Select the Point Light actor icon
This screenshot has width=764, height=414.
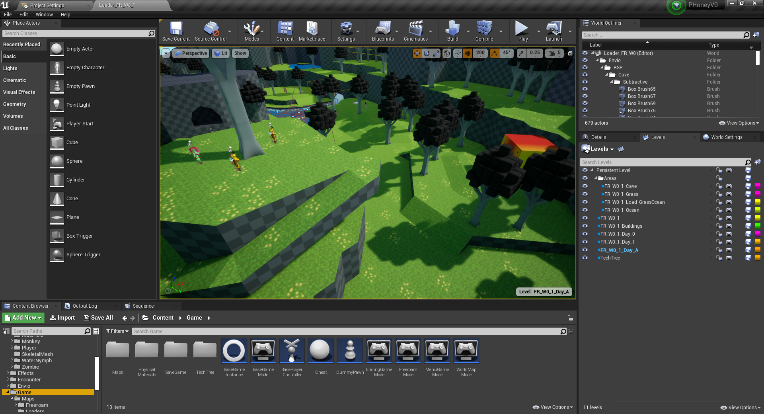[57, 105]
